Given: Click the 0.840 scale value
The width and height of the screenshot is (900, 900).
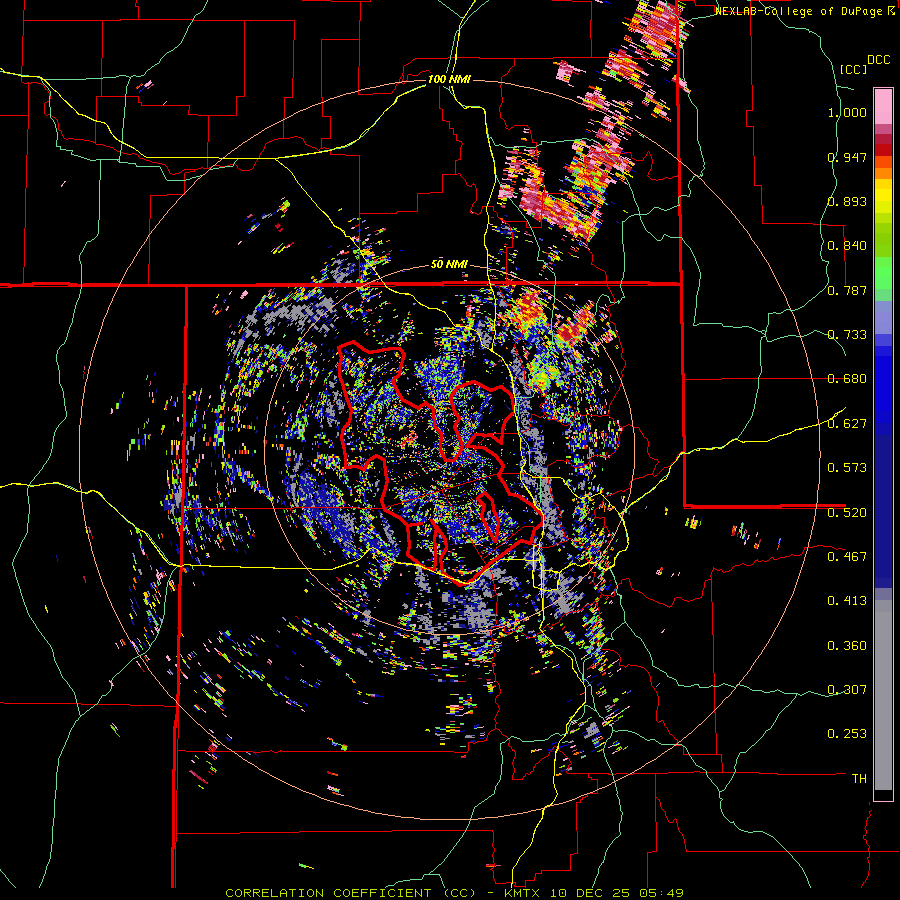Looking at the screenshot, I should 847,246.
